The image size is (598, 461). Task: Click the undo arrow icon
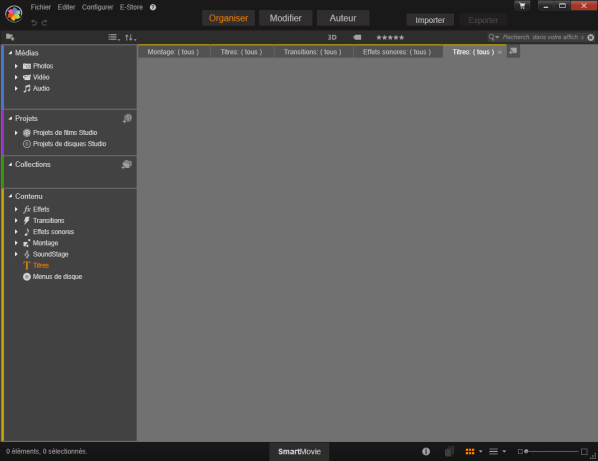[x=34, y=23]
